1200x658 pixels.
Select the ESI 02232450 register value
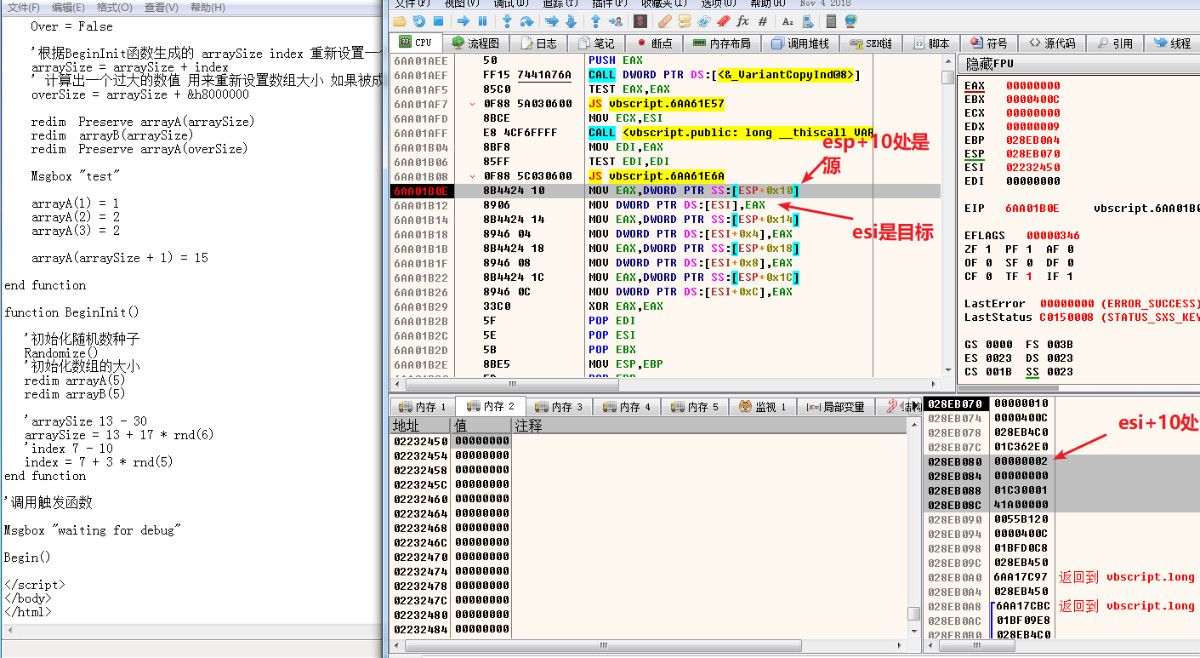[1033, 167]
